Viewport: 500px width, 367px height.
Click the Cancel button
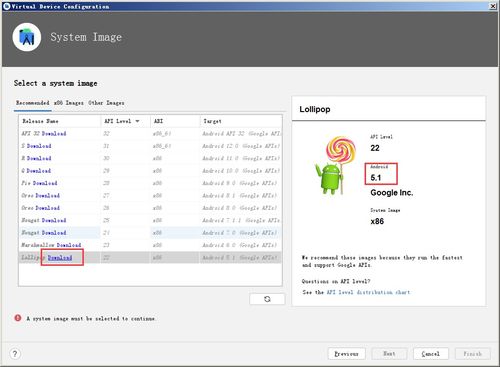point(430,354)
